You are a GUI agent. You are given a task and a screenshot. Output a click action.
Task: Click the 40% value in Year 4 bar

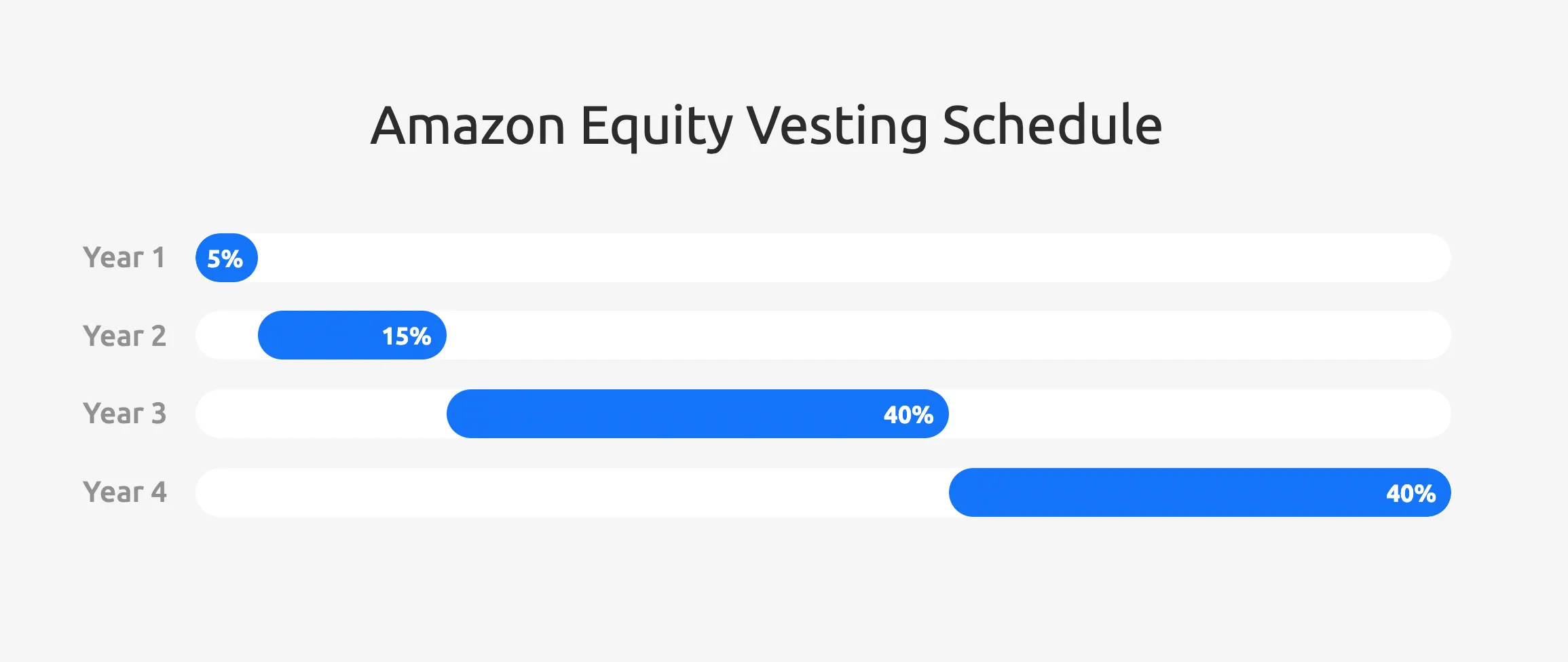coord(1411,493)
